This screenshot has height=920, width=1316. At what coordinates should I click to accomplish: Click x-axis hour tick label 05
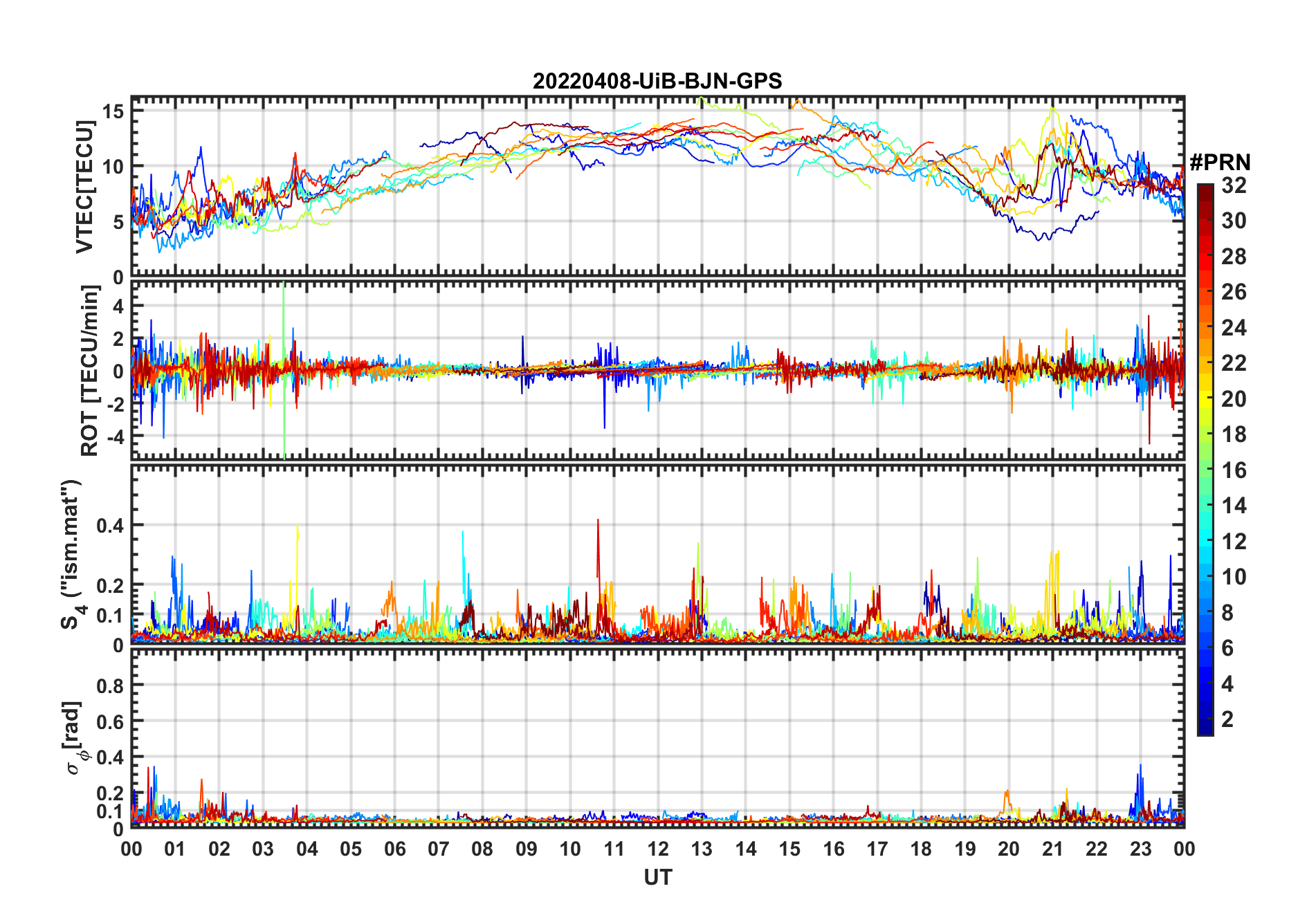tap(351, 849)
